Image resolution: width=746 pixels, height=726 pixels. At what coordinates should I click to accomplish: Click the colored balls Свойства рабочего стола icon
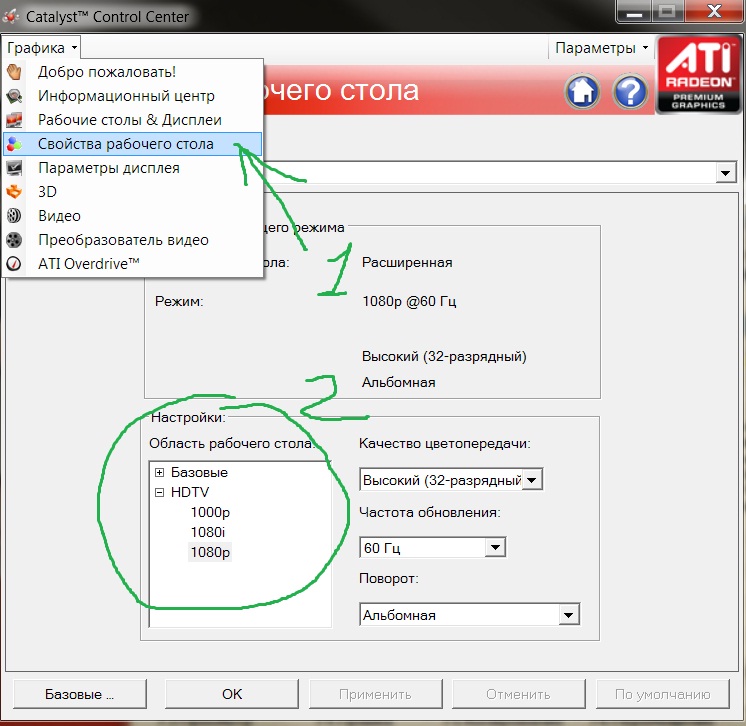[x=14, y=144]
